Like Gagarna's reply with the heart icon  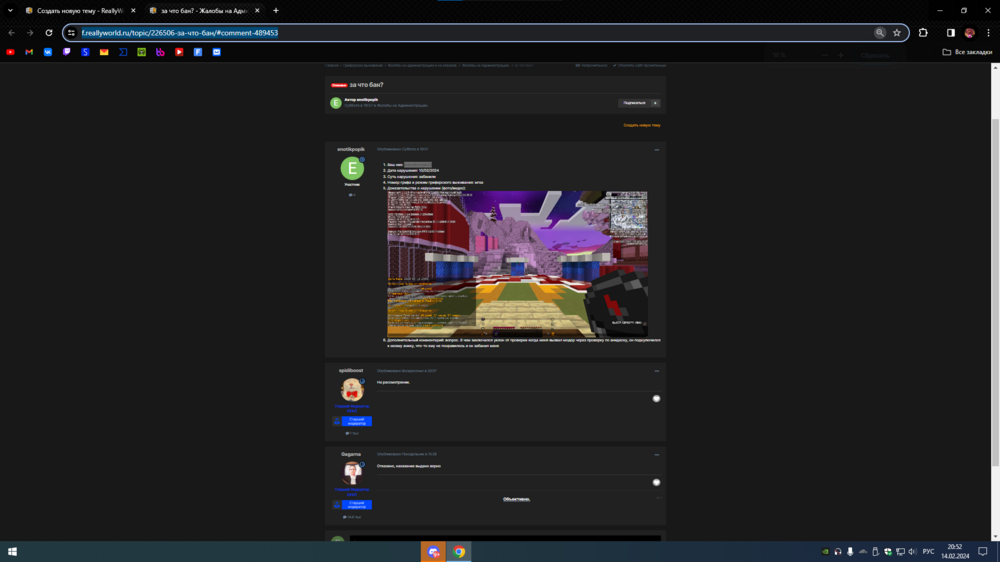click(x=656, y=482)
